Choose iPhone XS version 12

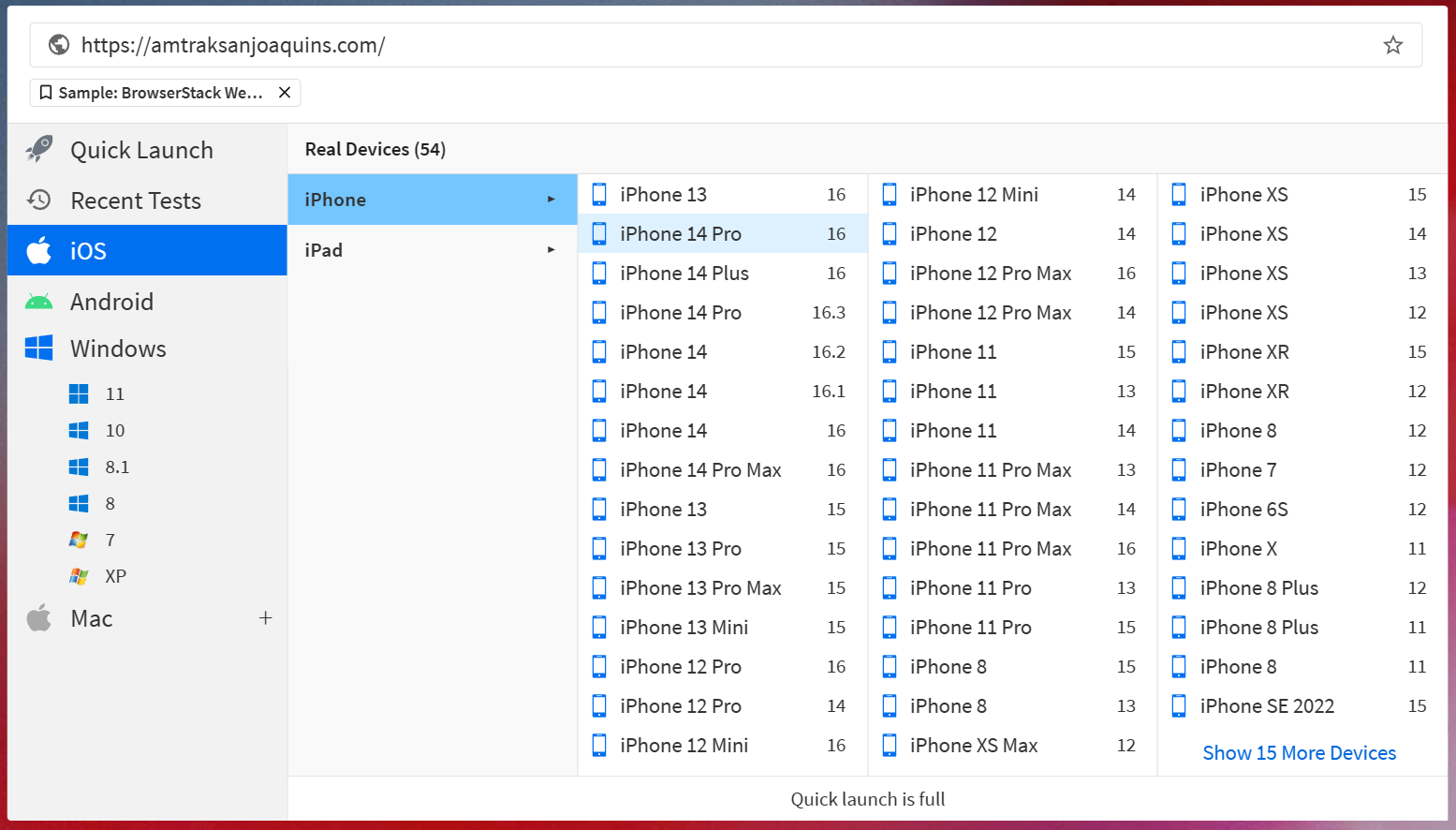pos(1303,313)
